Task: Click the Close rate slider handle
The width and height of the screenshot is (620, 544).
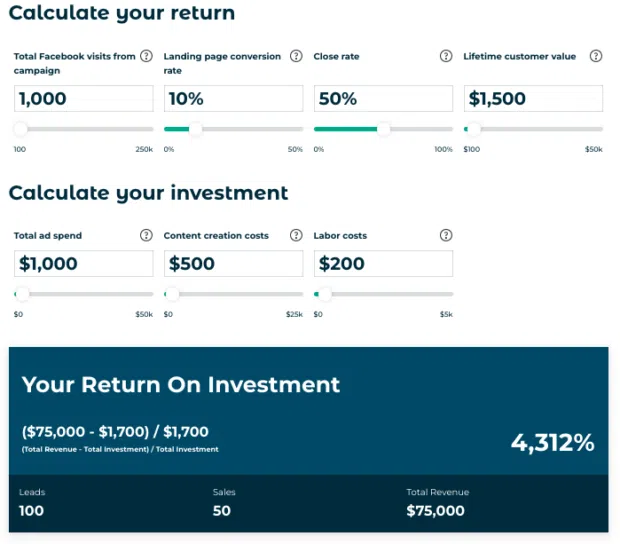Action: click(383, 129)
